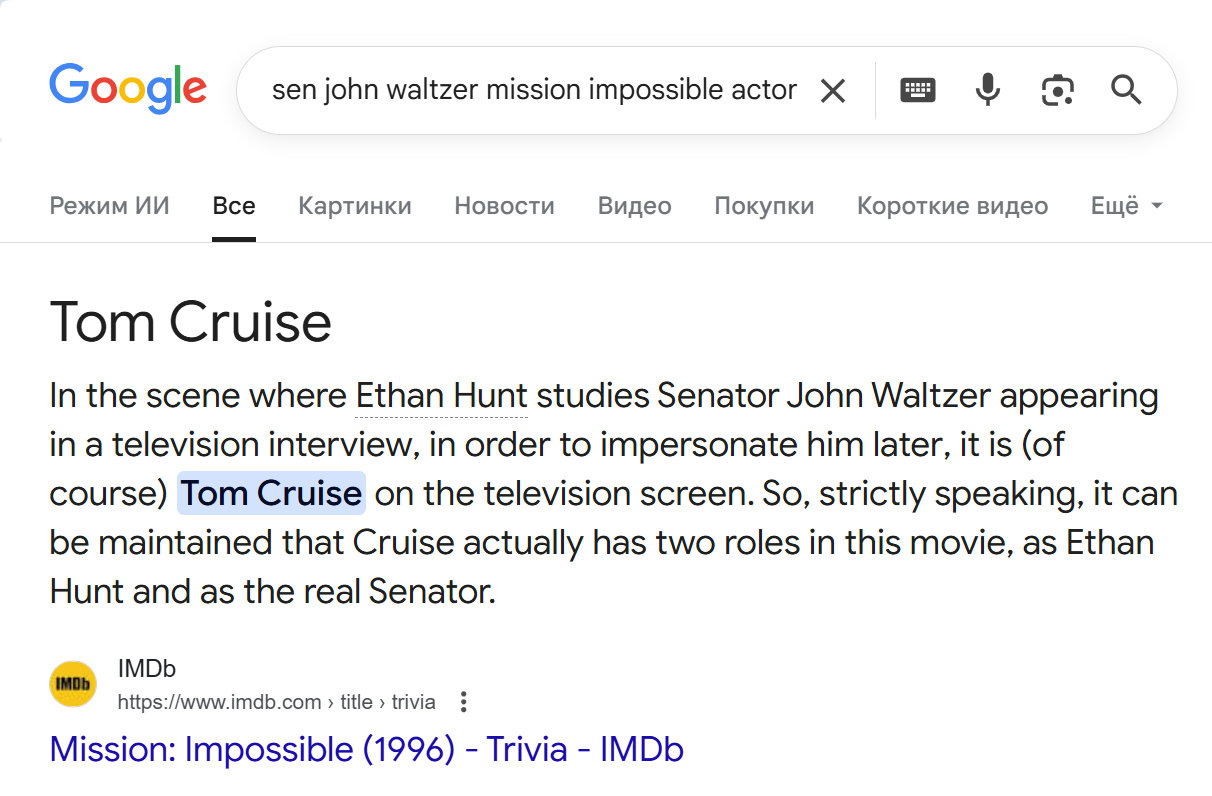Open the Картинки tab
The image size is (1212, 796).
[x=355, y=206]
